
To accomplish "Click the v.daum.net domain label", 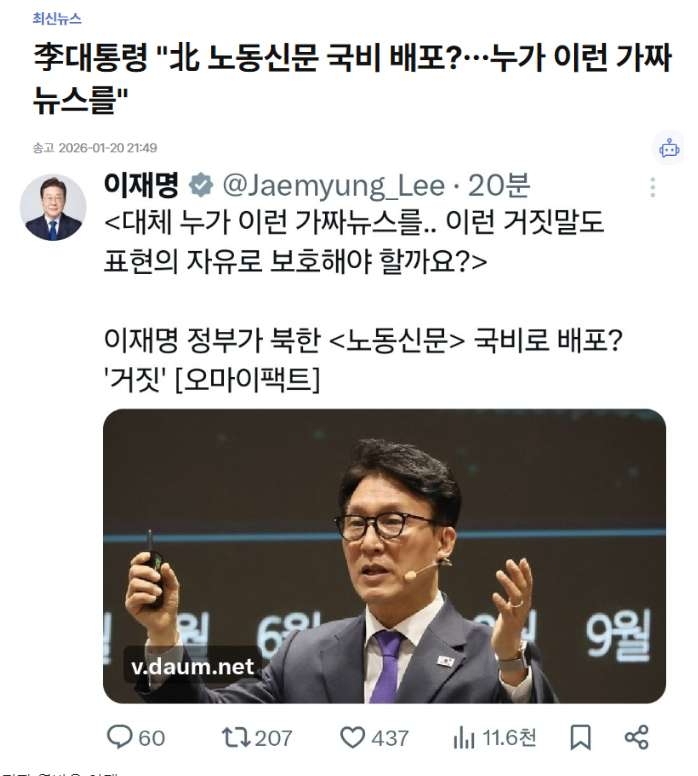I will point(193,667).
